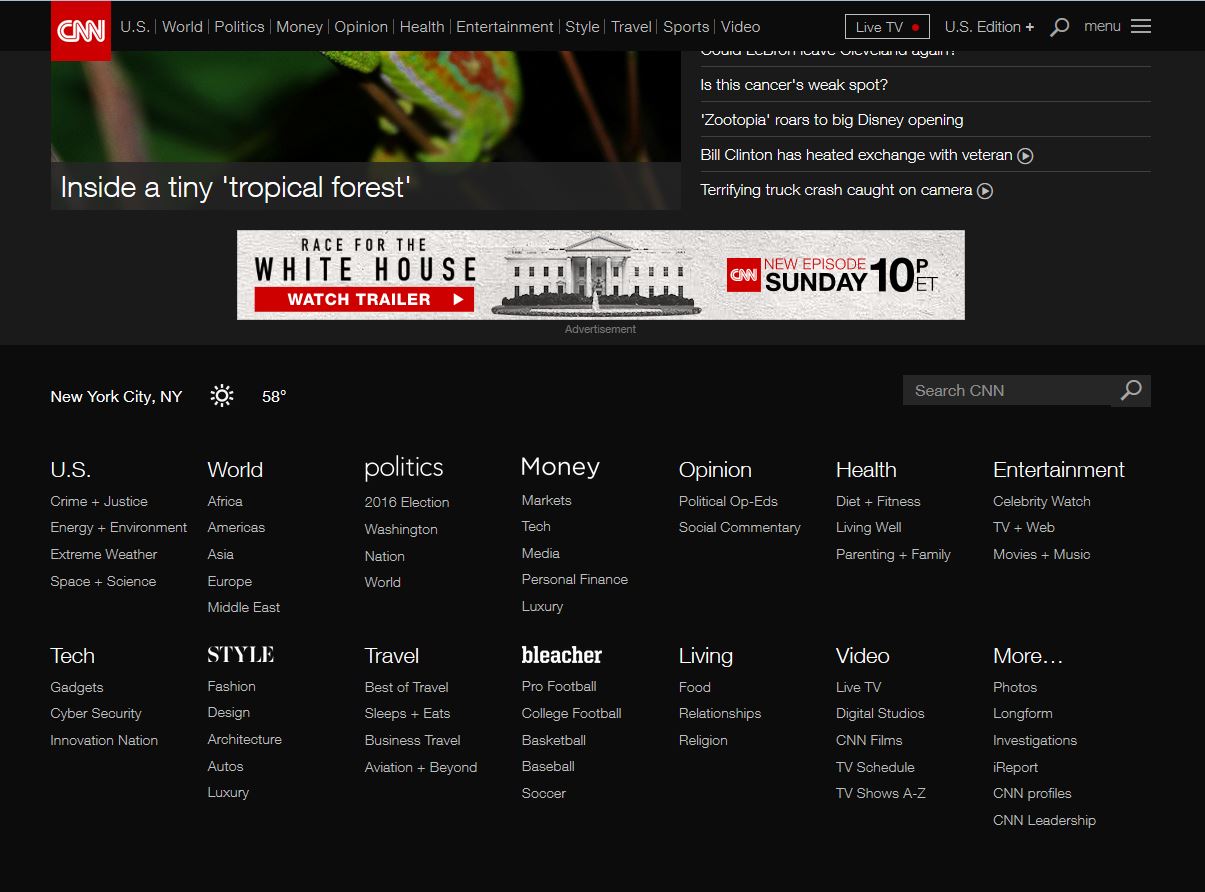
Task: Open the CNN Leadership link
Action: pyautogui.click(x=1045, y=820)
